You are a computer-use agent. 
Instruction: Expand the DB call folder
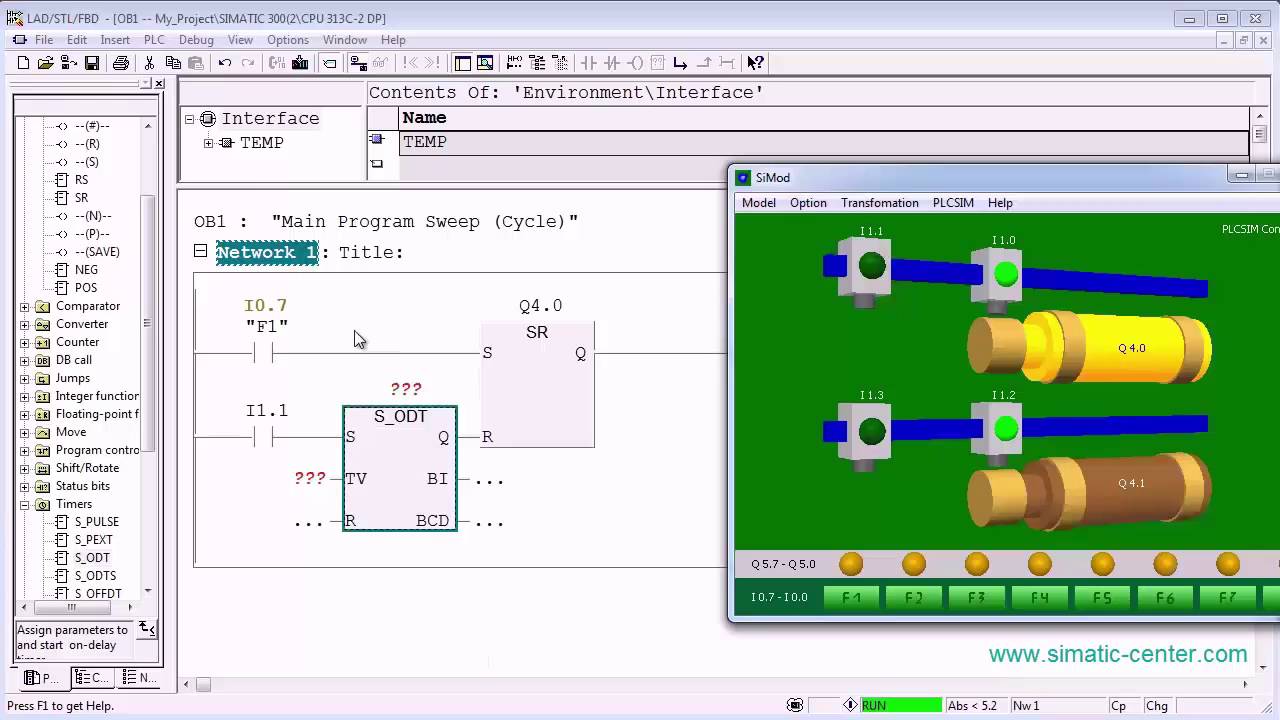25,361
